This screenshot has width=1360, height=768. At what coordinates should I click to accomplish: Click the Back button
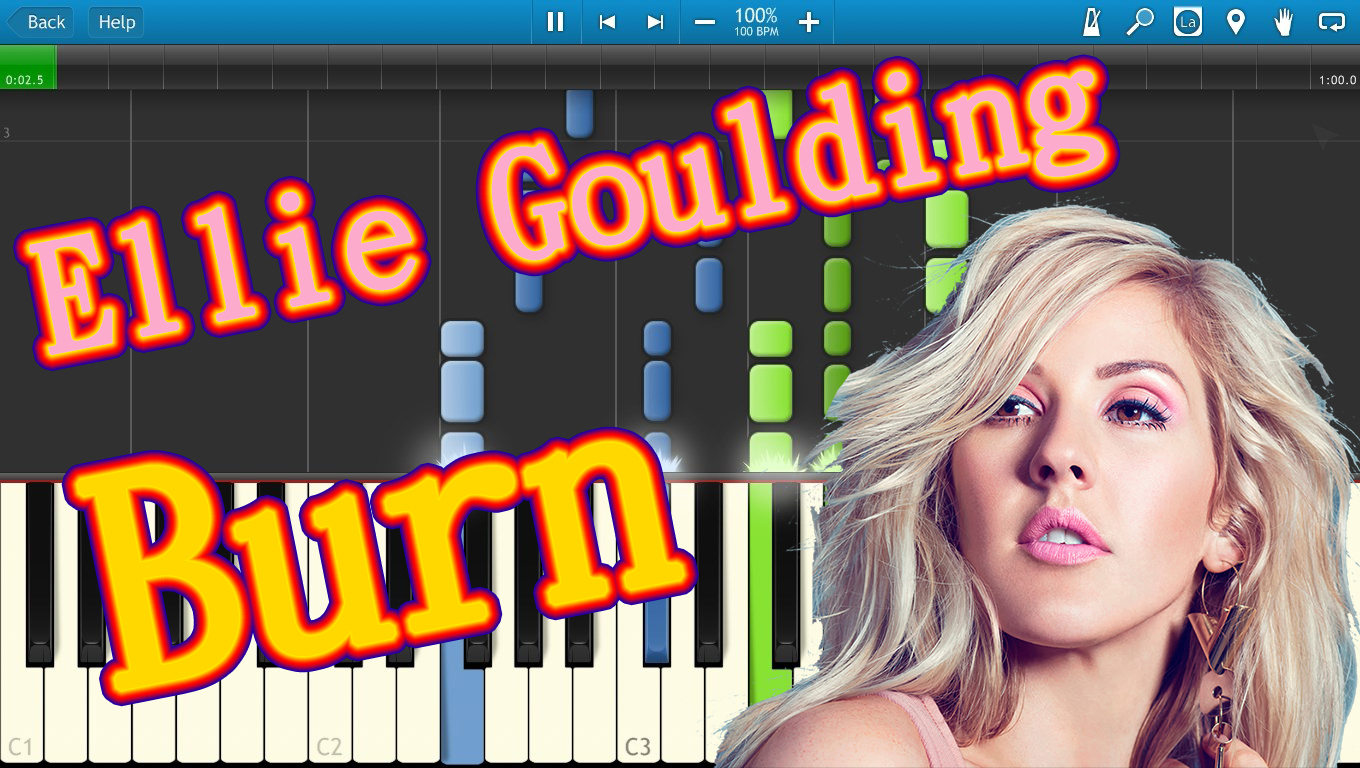click(x=39, y=22)
